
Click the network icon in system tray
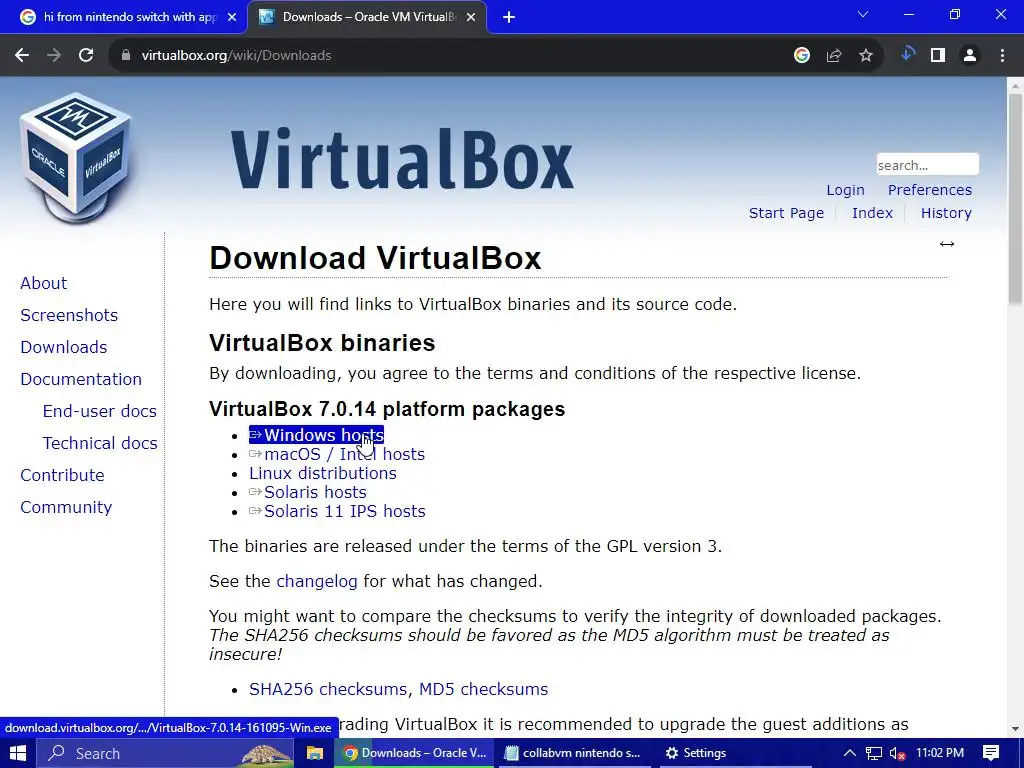coord(874,754)
